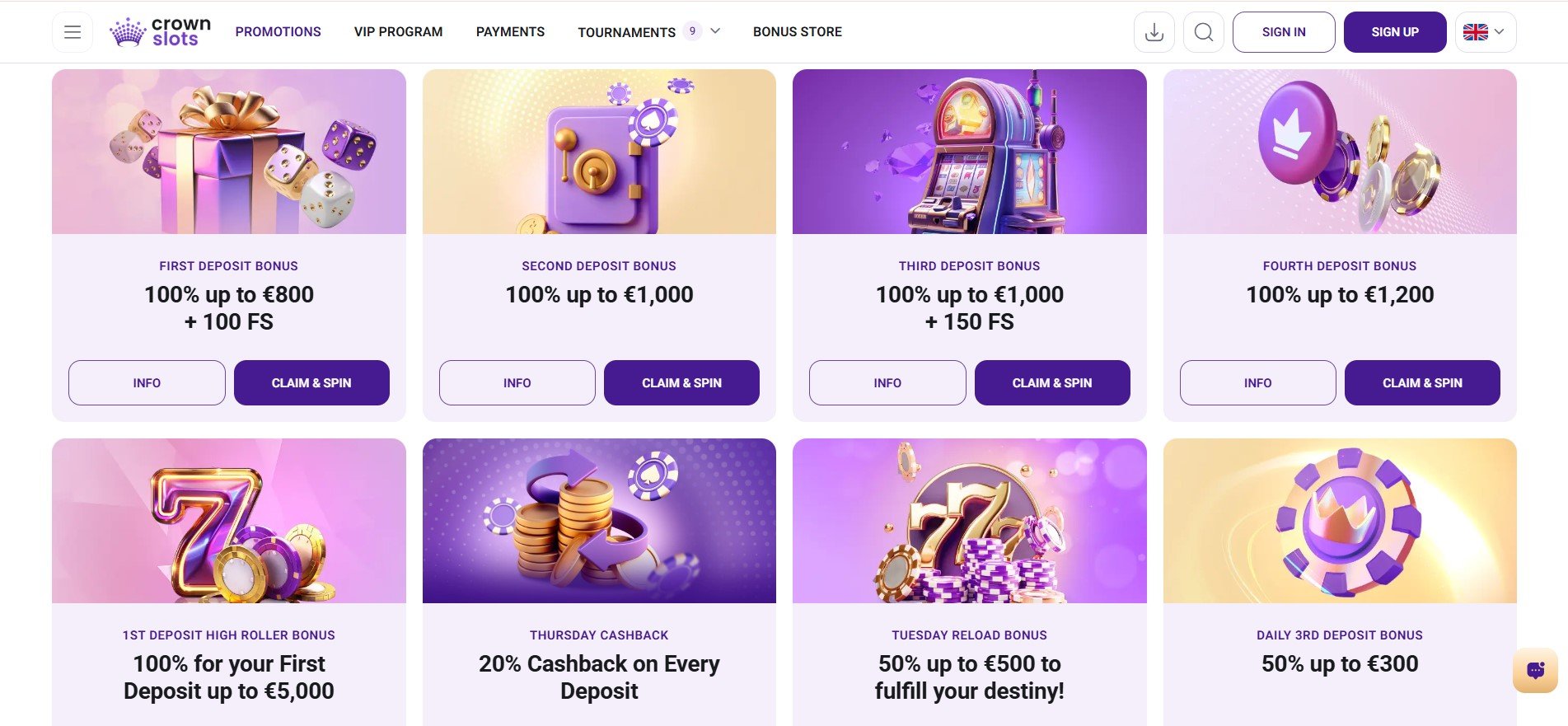Expand the language selector chevron
1568x726 pixels.
tap(1500, 32)
